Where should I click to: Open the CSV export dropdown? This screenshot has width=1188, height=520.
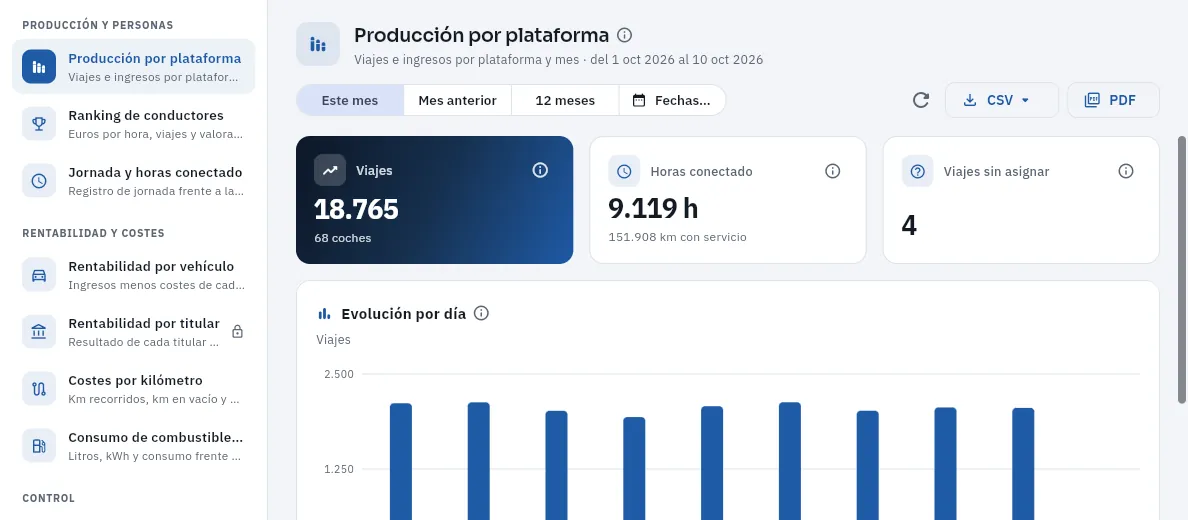[1002, 100]
